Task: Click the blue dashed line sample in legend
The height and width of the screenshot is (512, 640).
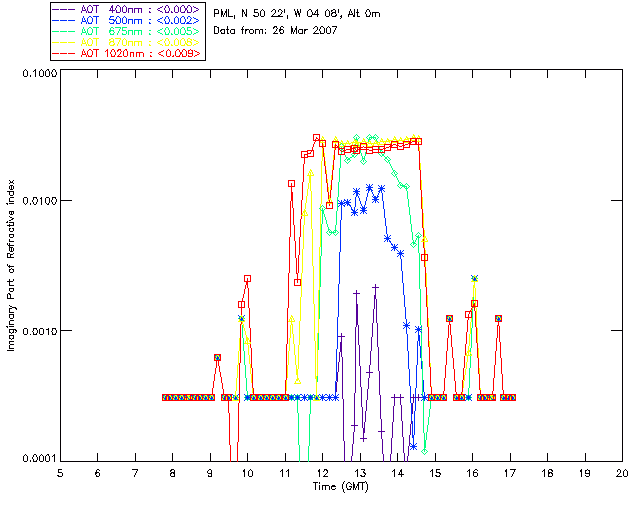Action: click(64, 21)
